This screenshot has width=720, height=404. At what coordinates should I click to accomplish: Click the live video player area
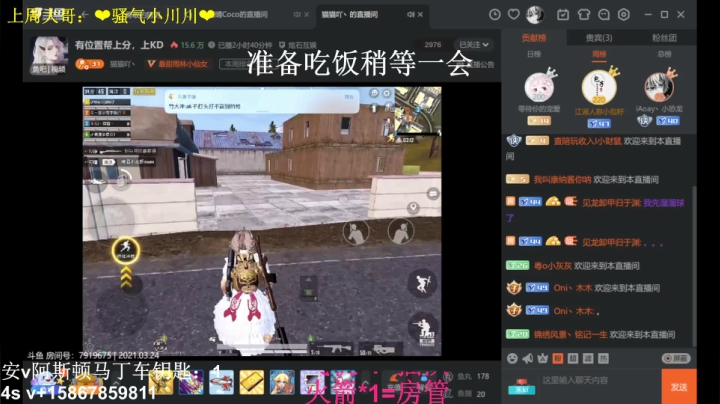(x=262, y=221)
